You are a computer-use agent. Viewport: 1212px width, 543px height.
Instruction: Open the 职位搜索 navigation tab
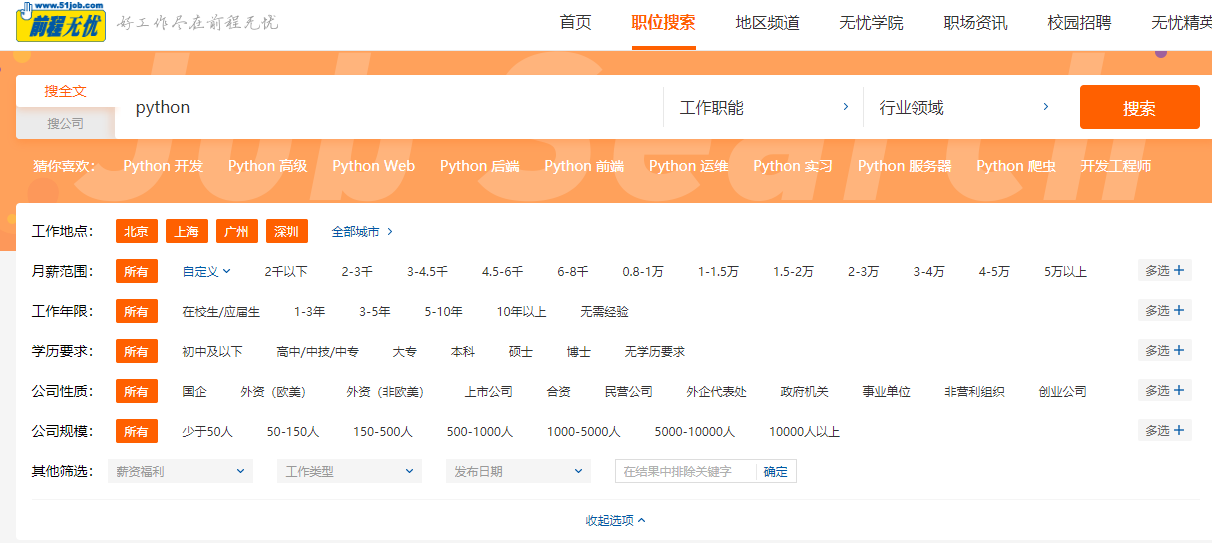point(664,22)
